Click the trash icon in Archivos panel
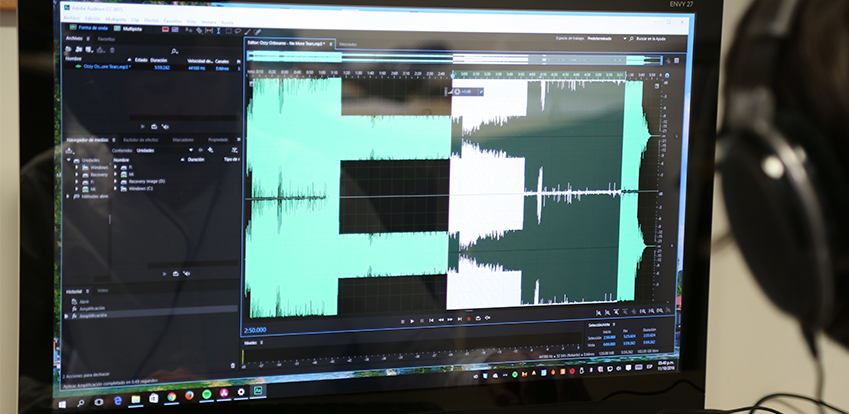Screen dimensions: 849x414 click(x=112, y=50)
